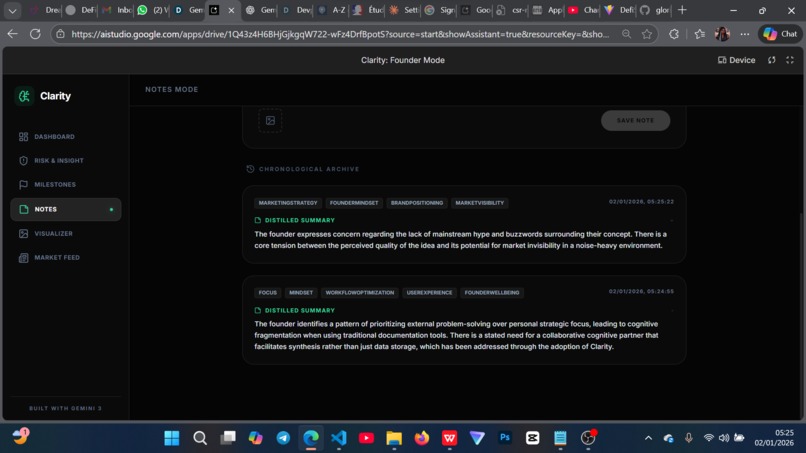Click the zoom magnifier icon in address bar
The image size is (806, 453).
[x=626, y=34]
